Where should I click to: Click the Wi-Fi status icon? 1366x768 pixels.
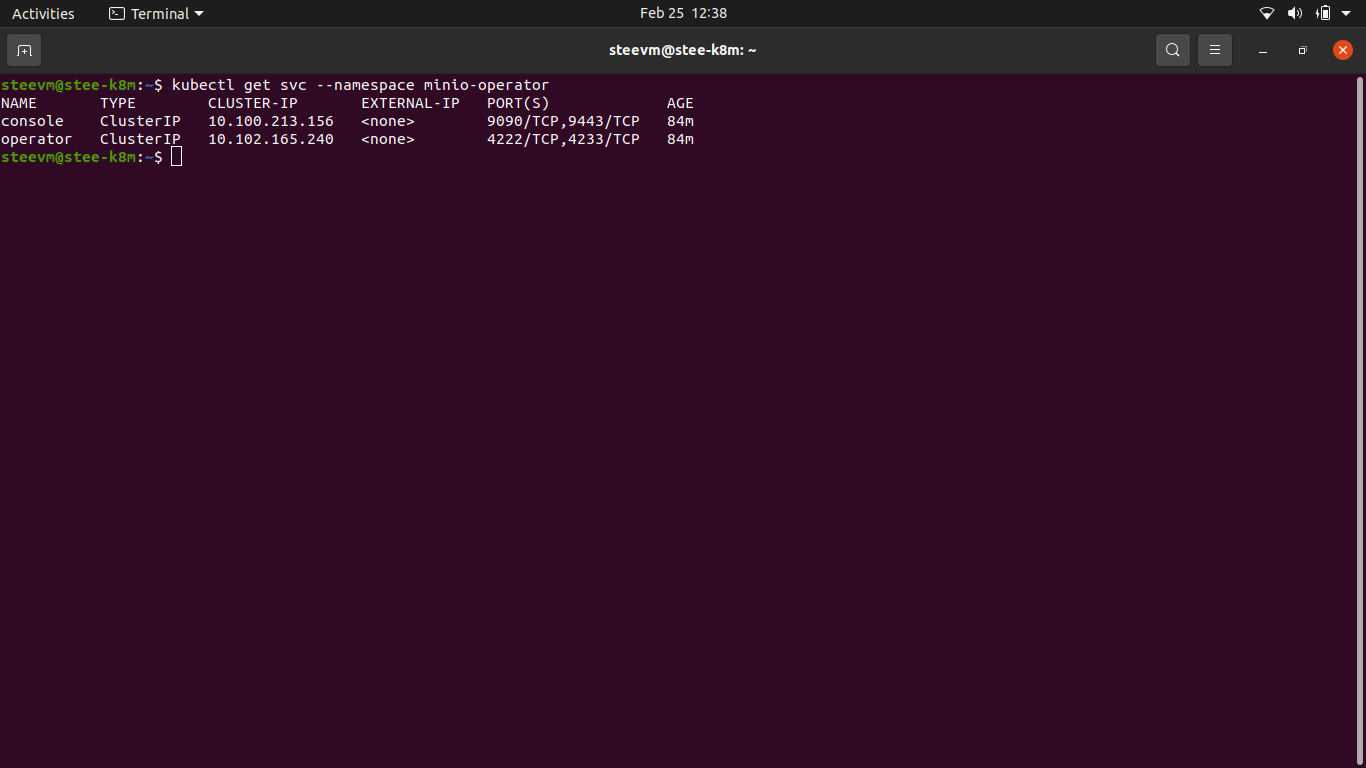point(1266,13)
